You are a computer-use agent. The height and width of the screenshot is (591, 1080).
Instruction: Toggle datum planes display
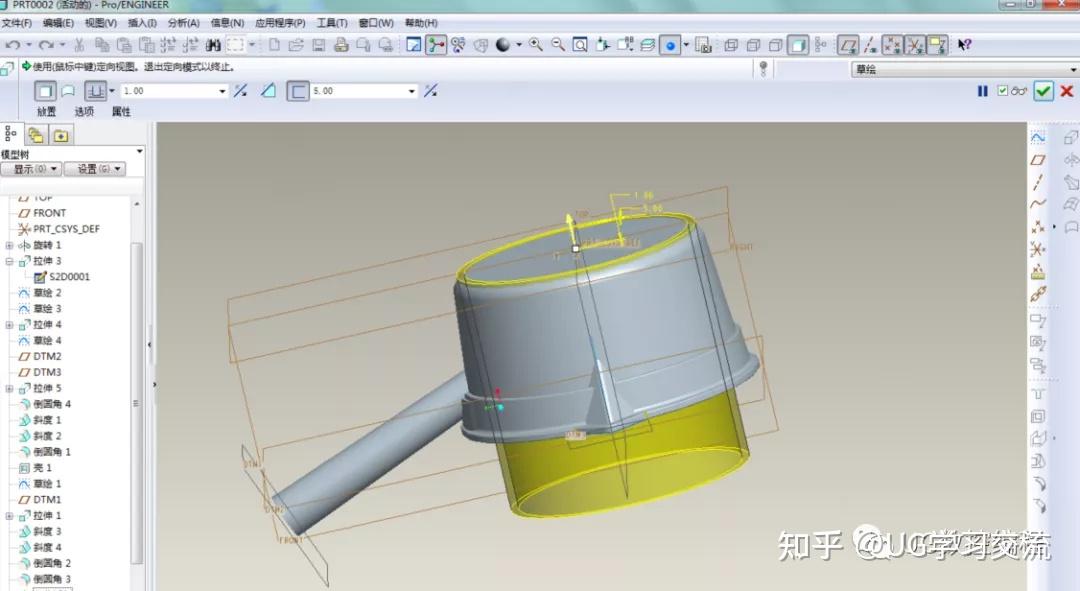coord(848,45)
